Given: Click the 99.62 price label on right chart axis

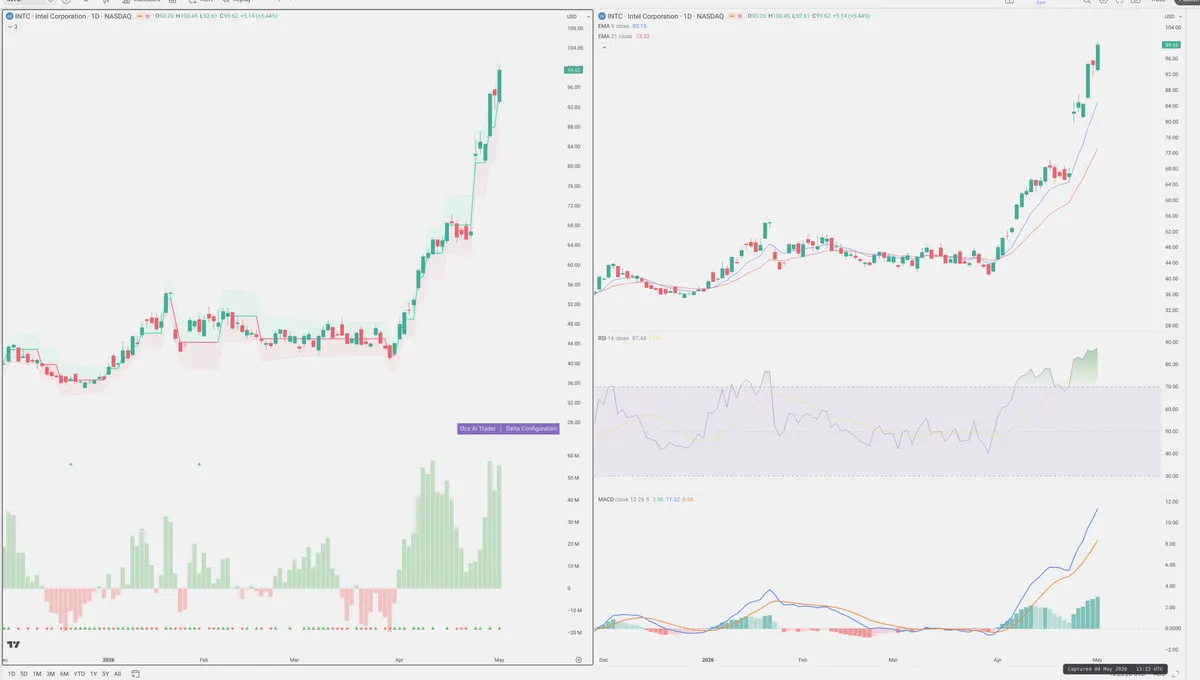Looking at the screenshot, I should [x=1171, y=45].
